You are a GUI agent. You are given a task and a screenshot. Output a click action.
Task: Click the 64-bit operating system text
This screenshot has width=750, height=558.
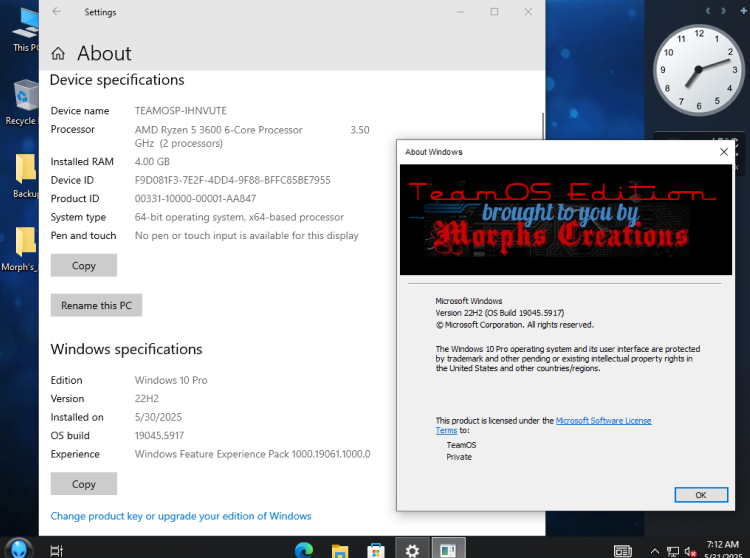pyautogui.click(x=239, y=217)
